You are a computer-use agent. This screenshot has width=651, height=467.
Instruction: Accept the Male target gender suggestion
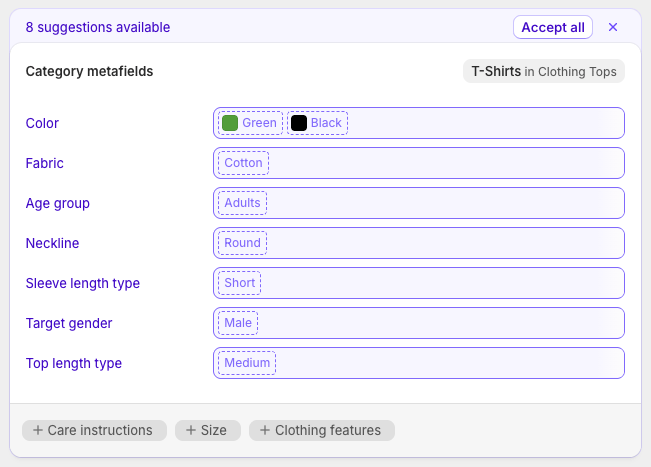[x=238, y=323]
